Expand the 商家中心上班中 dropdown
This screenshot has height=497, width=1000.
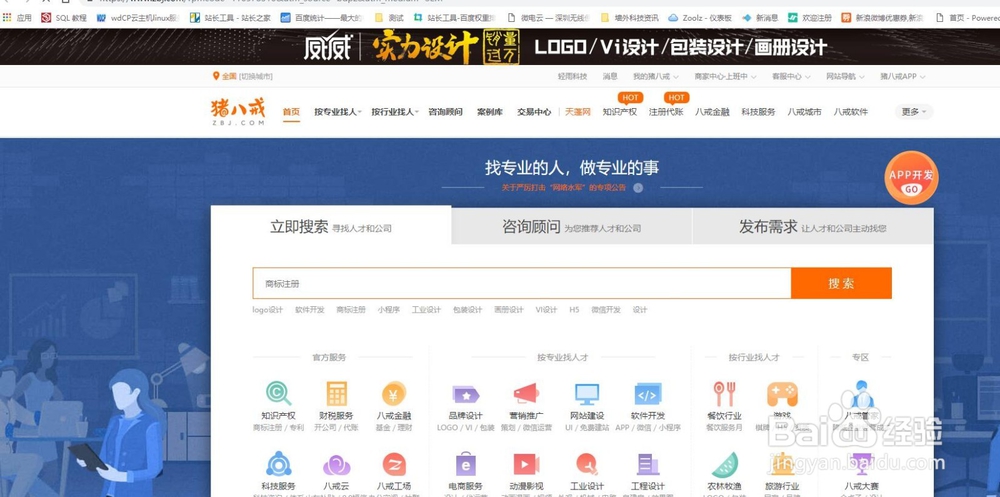coord(725,76)
